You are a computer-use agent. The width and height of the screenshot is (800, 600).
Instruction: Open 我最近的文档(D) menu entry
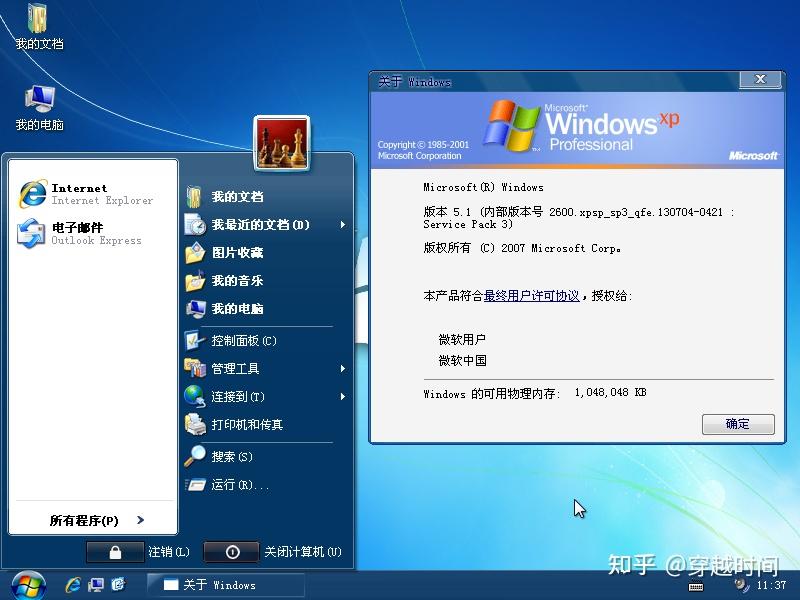[x=265, y=224]
